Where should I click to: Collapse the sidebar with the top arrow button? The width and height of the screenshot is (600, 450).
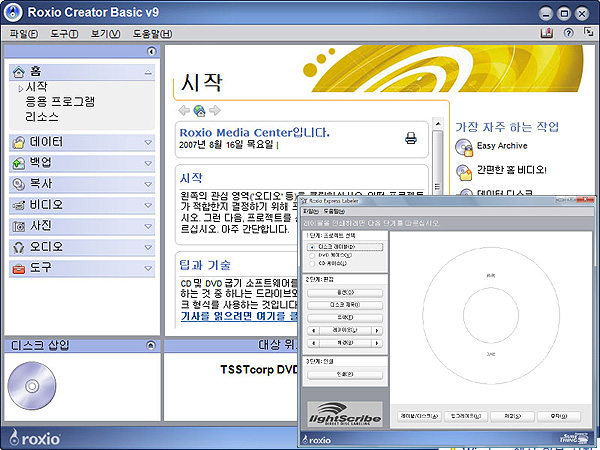pyautogui.click(x=152, y=51)
